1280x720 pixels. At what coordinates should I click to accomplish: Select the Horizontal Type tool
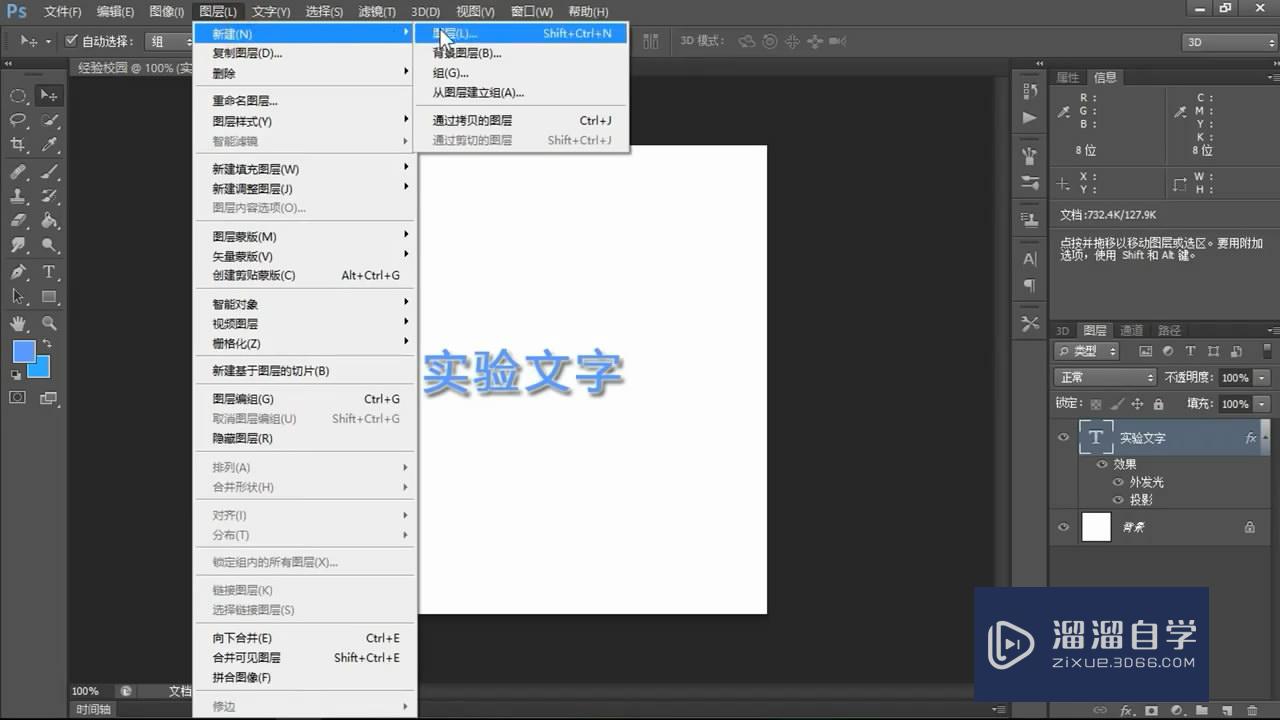click(49, 272)
